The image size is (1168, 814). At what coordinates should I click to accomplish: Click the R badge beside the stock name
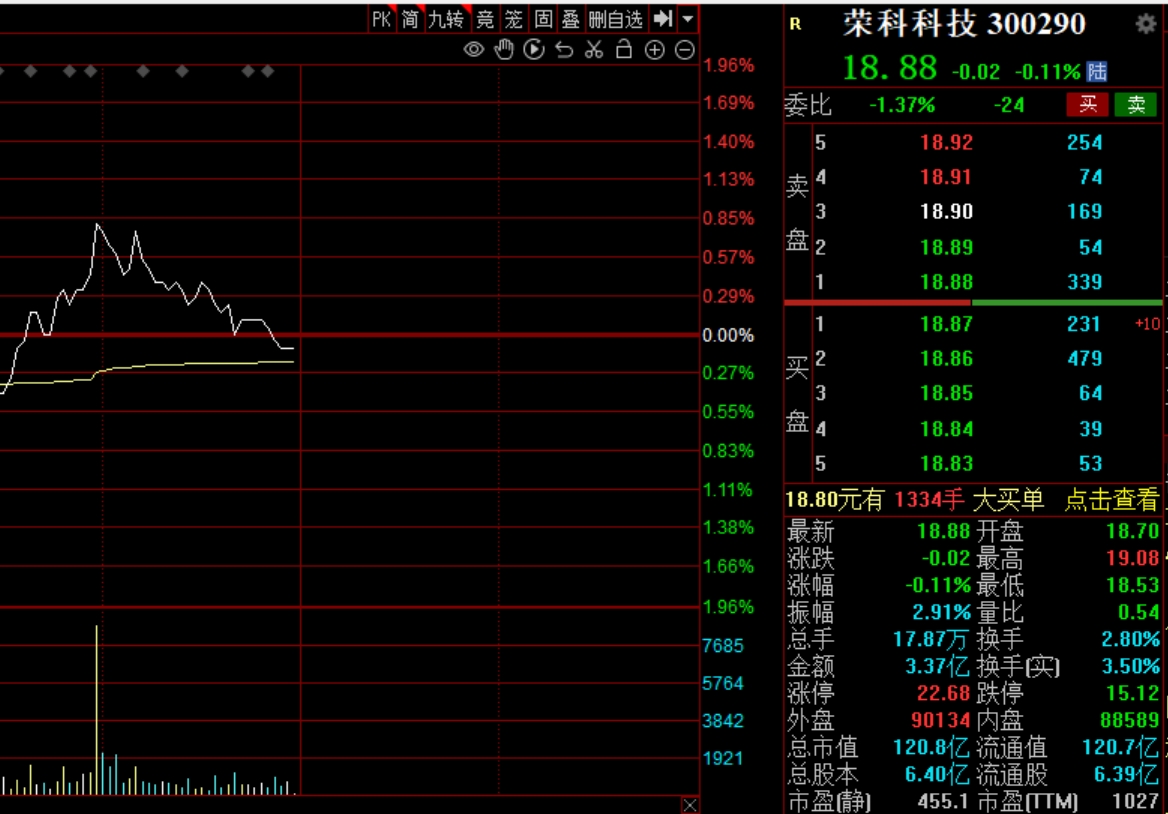pyautogui.click(x=796, y=25)
